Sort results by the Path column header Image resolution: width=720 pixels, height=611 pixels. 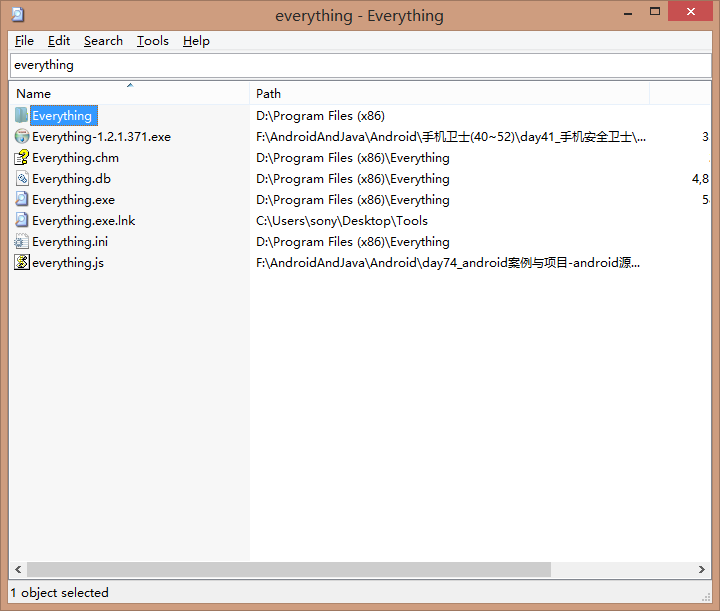tap(450, 94)
